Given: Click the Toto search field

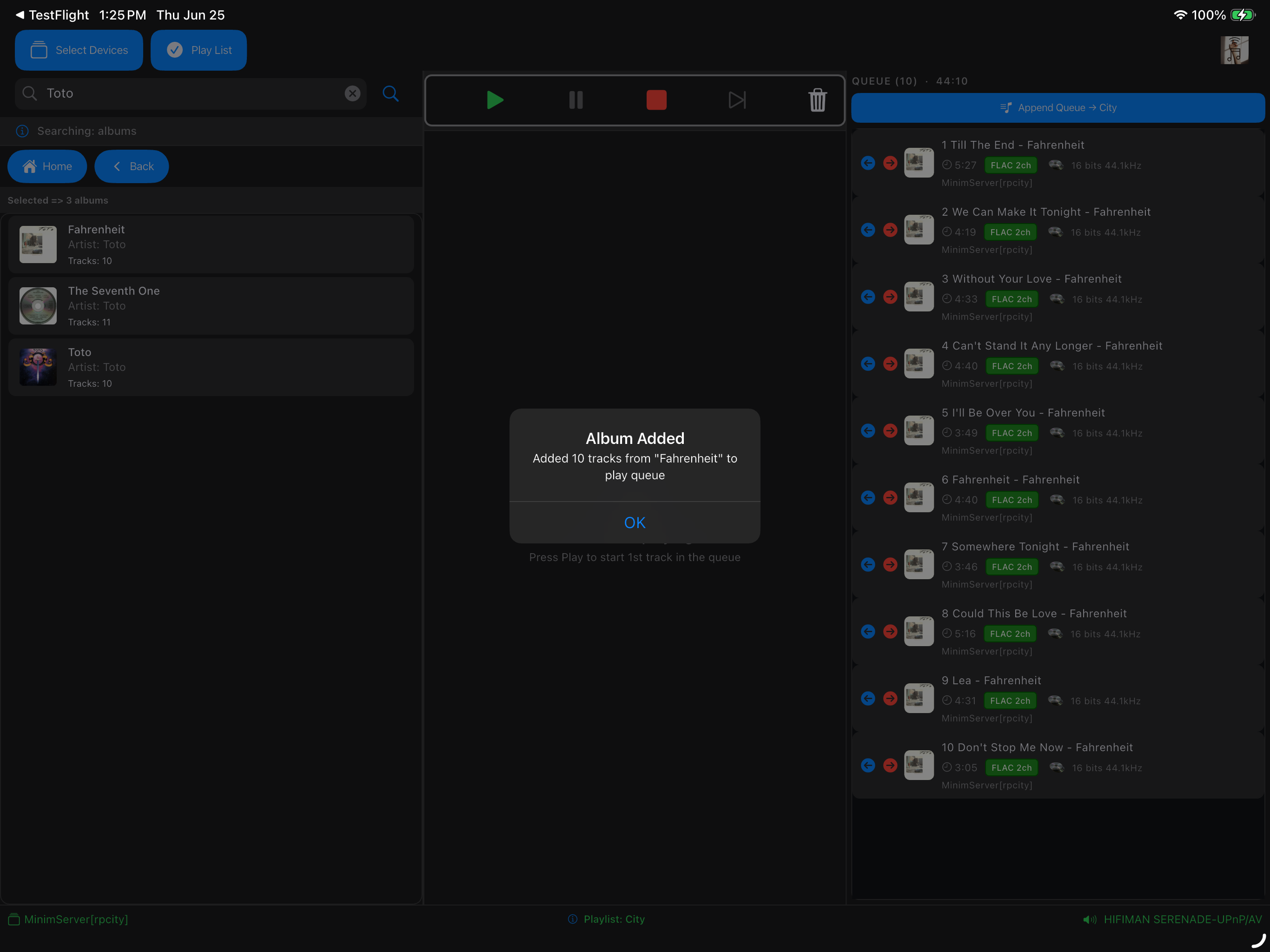Looking at the screenshot, I should [x=191, y=93].
